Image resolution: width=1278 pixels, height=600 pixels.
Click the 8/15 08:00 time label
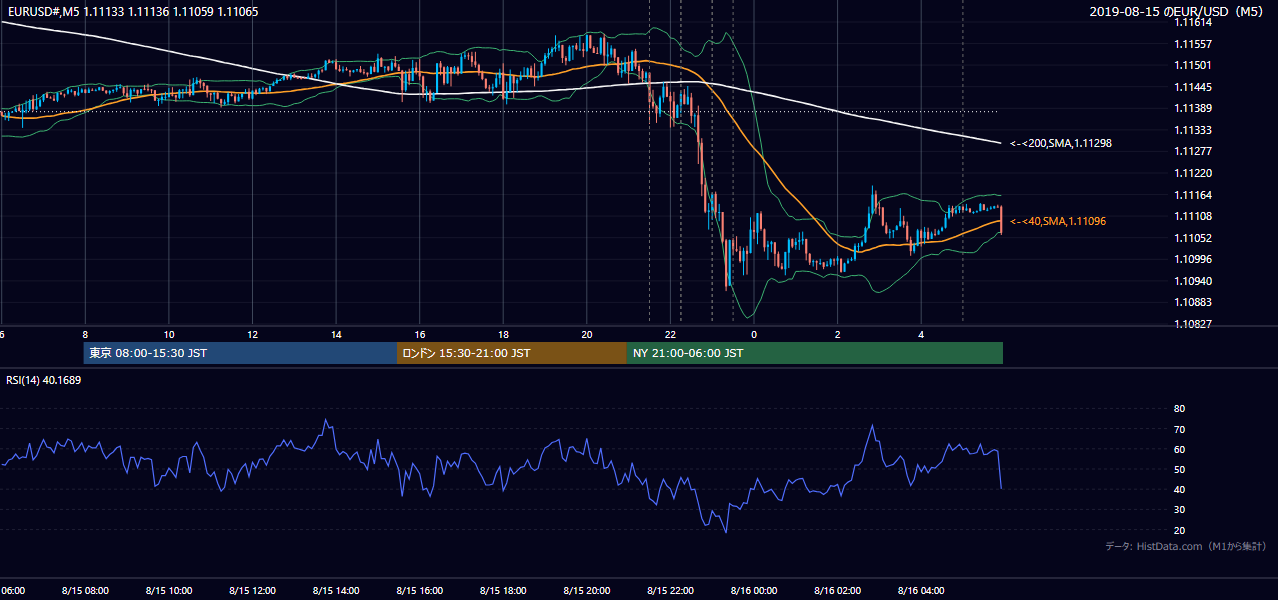(85, 591)
